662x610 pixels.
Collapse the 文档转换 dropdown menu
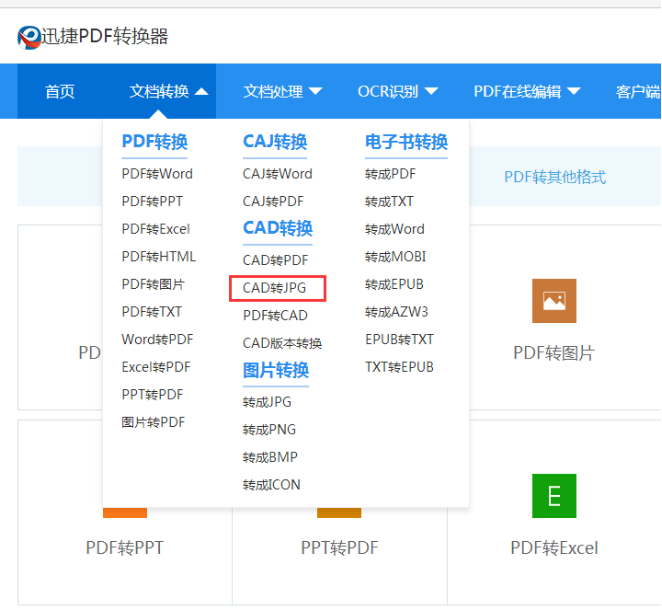[168, 91]
